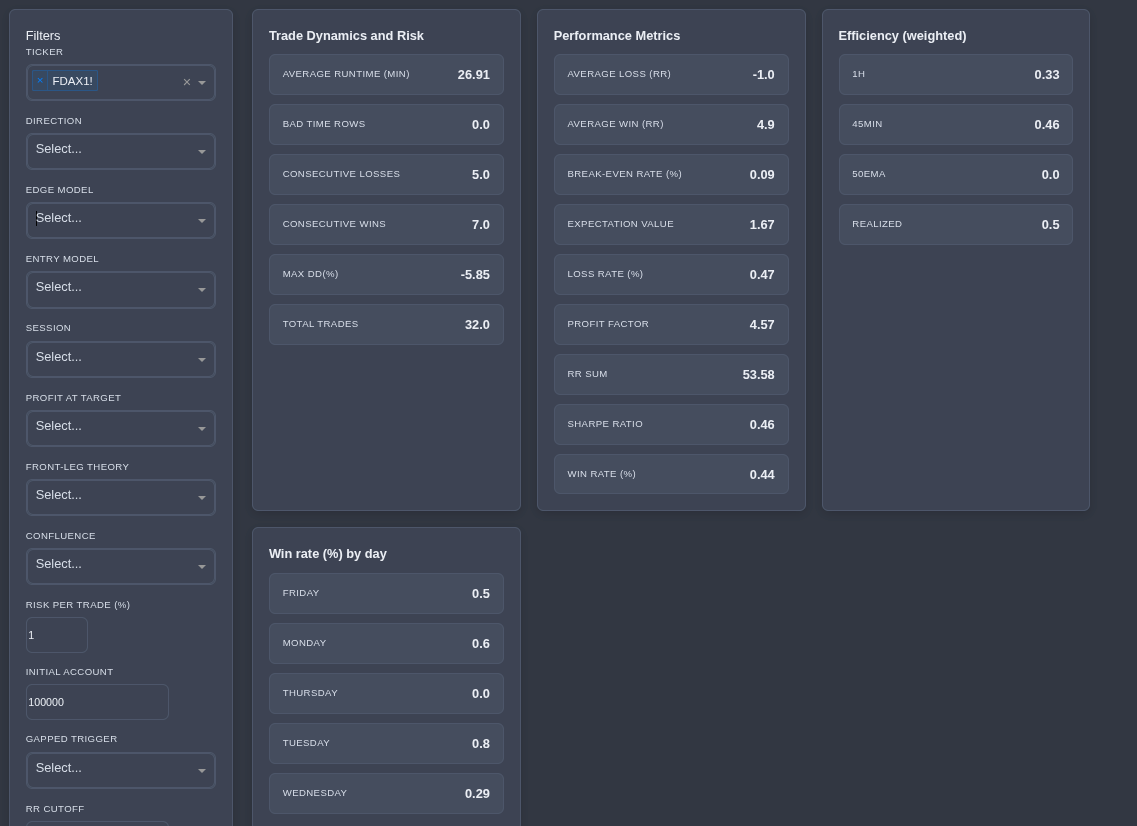Click the Realized efficiency tile
Screen dimensions: 1137x826
tap(955, 224)
